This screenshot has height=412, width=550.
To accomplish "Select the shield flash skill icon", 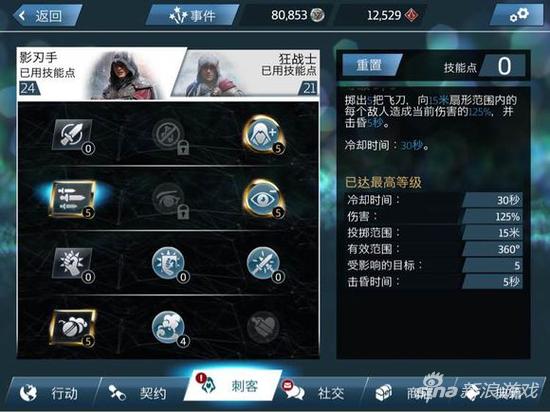I will click(169, 264).
